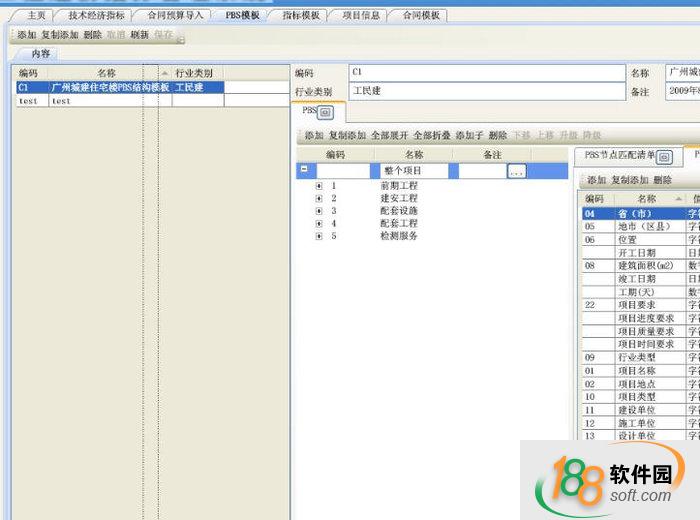Click 刷新 in the top toolbar
The height and width of the screenshot is (520, 700).
pyautogui.click(x=139, y=35)
